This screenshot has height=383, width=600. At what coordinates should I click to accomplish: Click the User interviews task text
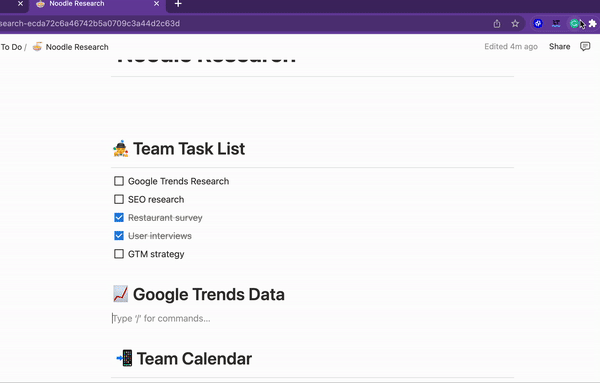coord(160,236)
